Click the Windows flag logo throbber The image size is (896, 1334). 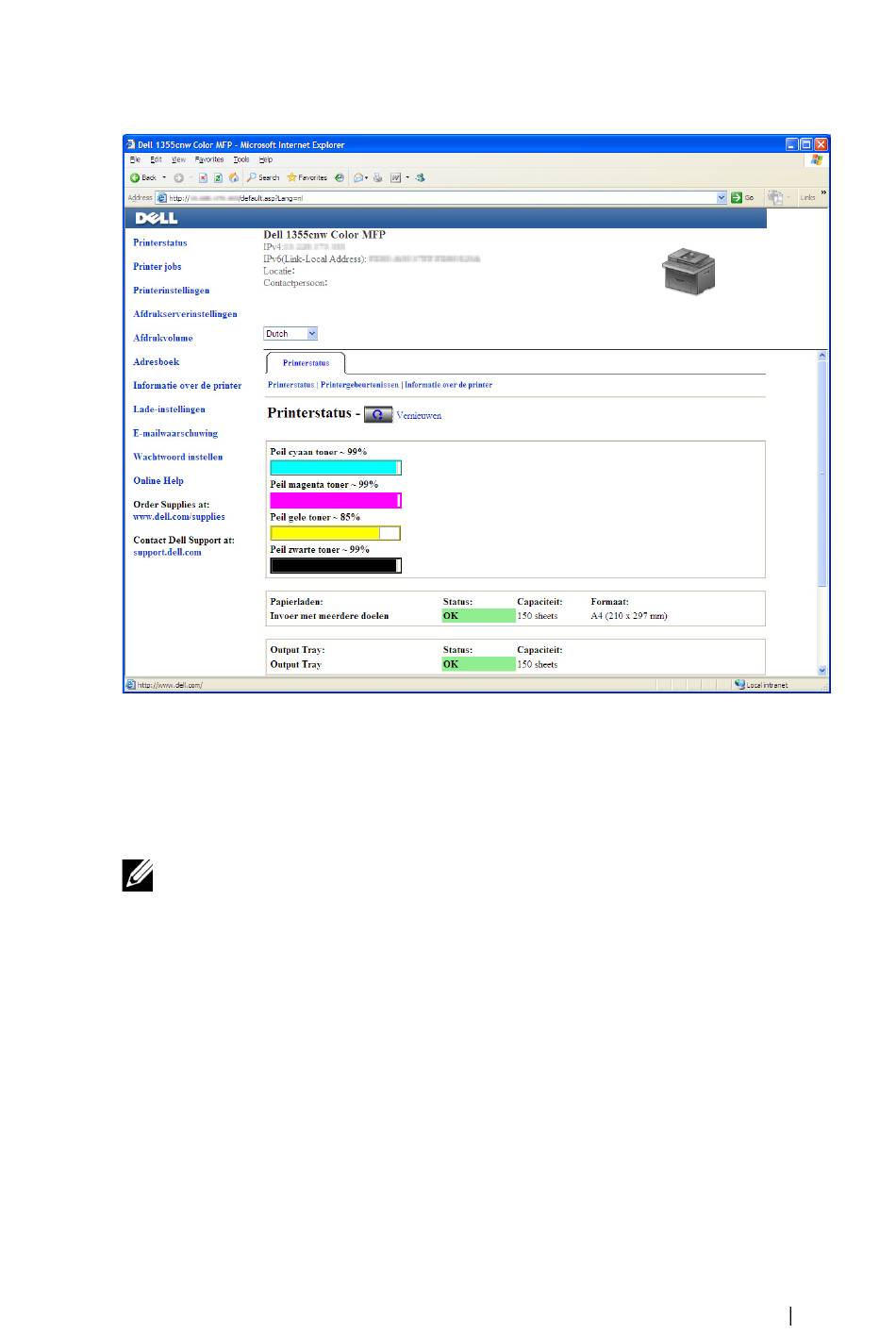(x=817, y=159)
